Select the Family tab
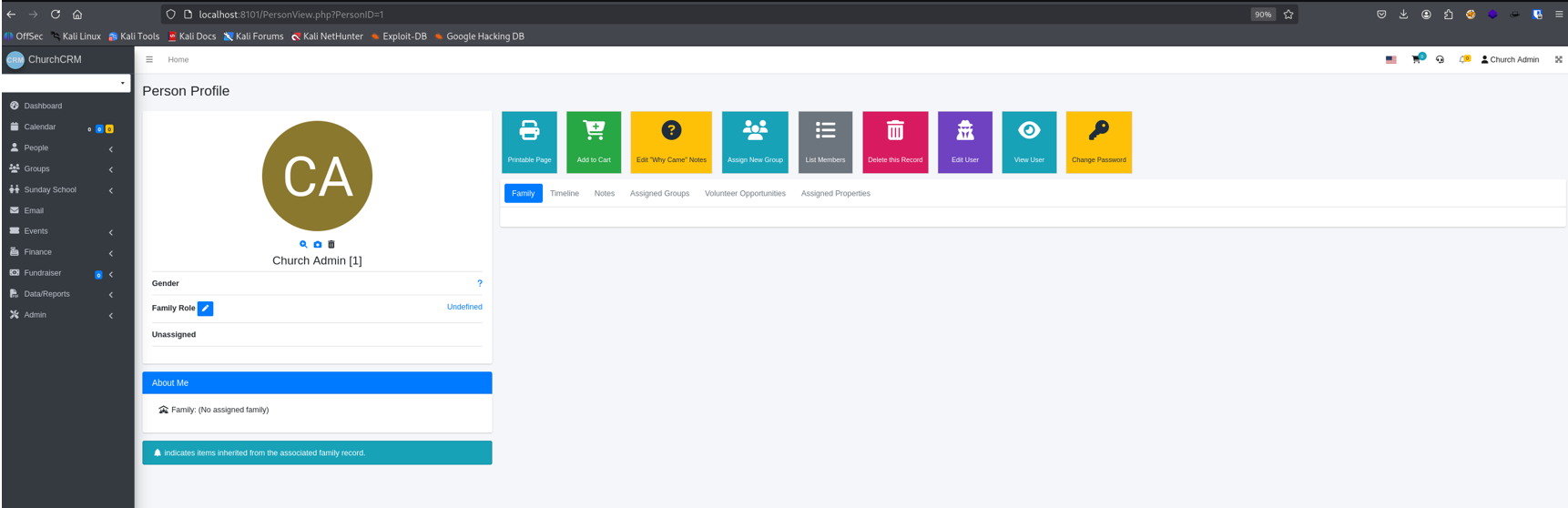This screenshot has width=1568, height=508. point(524,193)
